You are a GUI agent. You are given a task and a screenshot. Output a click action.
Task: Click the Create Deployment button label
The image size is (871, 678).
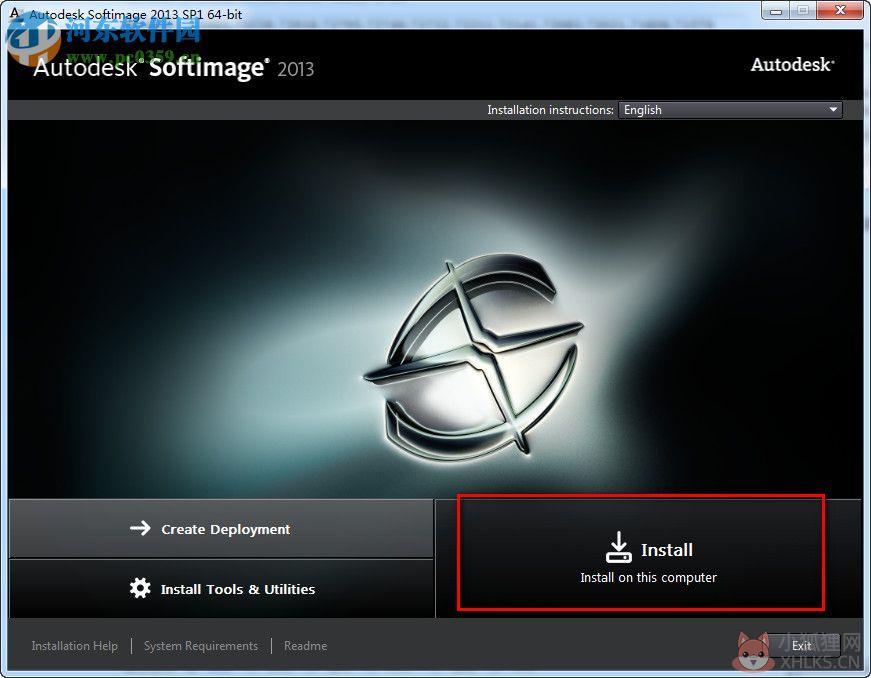[x=226, y=529]
